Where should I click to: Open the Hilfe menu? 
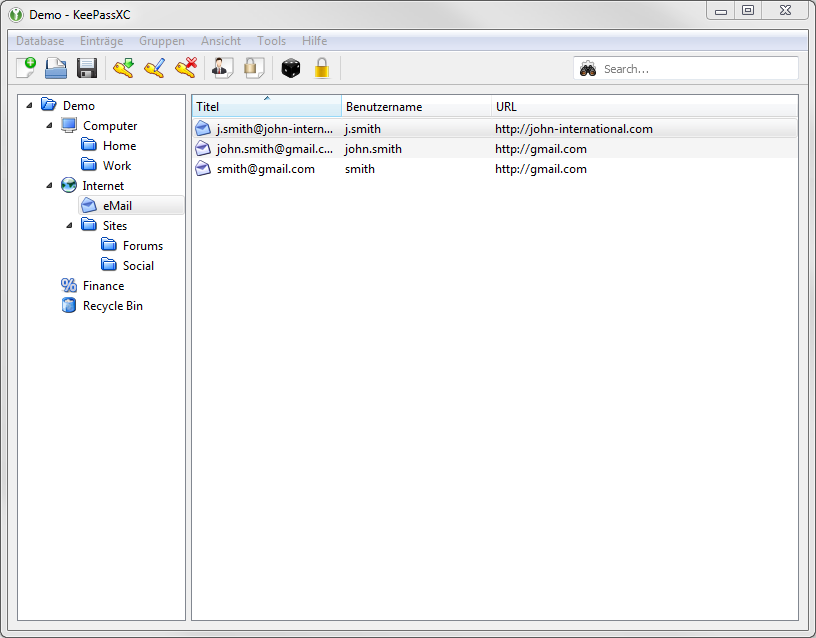[x=314, y=41]
